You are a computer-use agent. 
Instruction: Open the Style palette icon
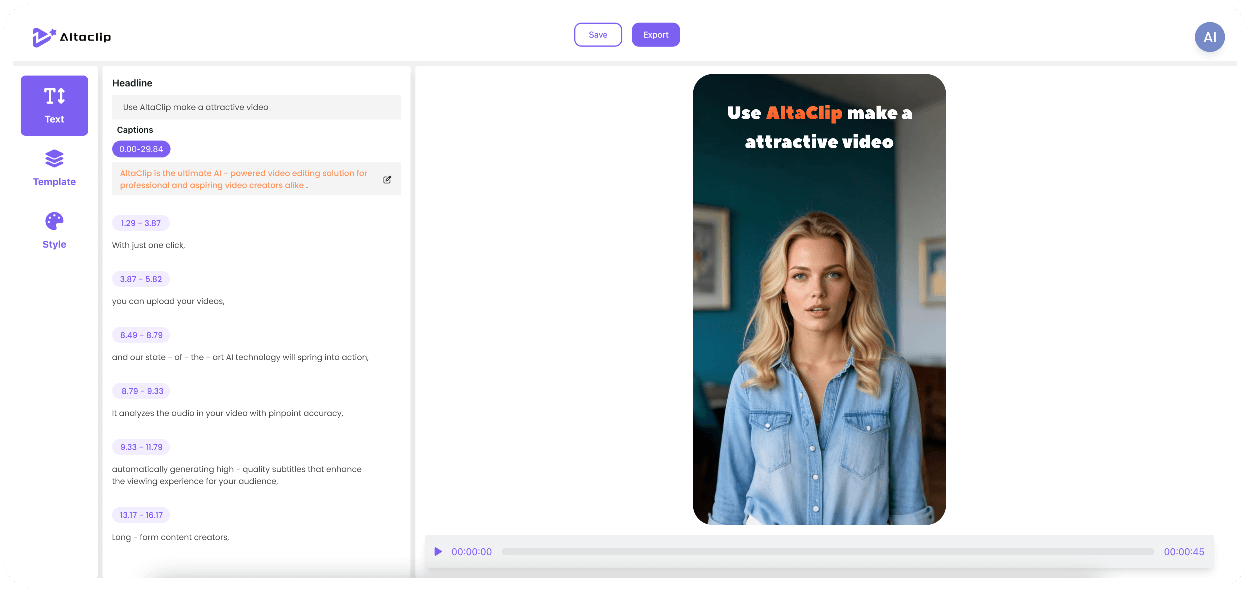[54, 221]
